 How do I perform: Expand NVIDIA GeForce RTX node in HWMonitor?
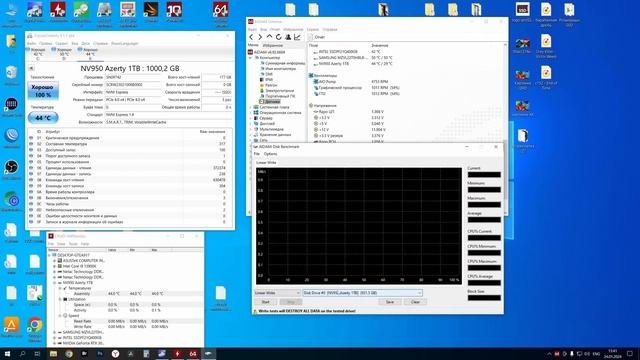tap(55, 343)
